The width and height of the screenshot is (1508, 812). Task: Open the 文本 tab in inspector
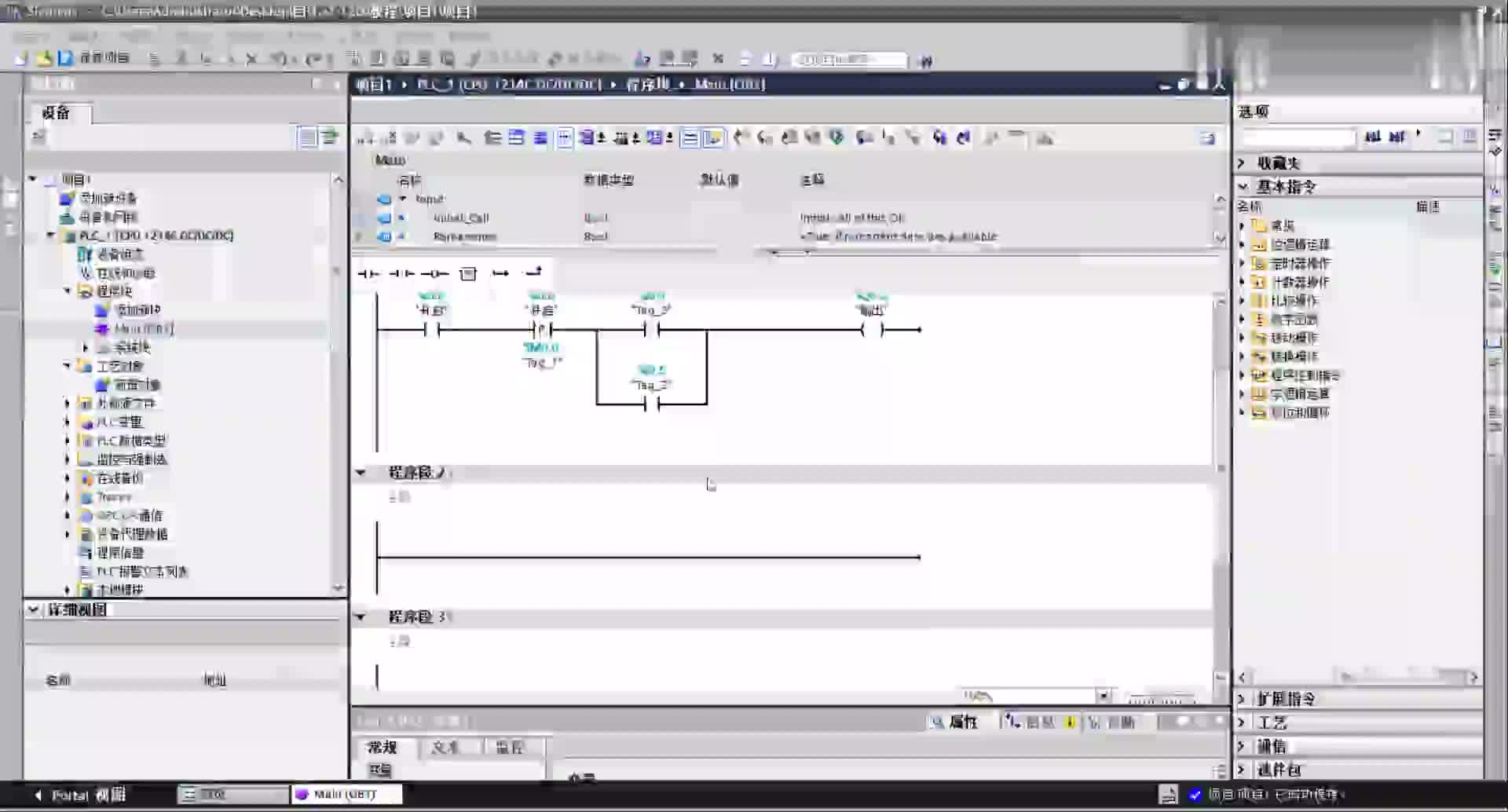[x=445, y=747]
